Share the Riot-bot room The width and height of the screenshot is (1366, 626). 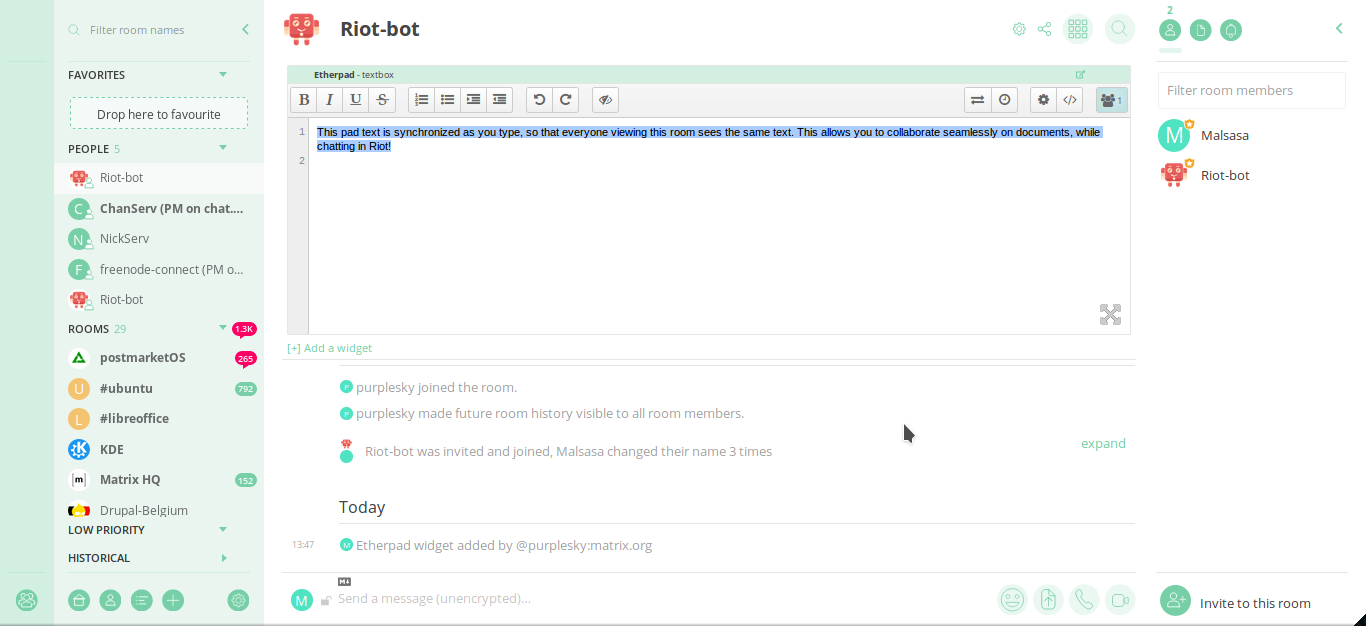coord(1044,29)
